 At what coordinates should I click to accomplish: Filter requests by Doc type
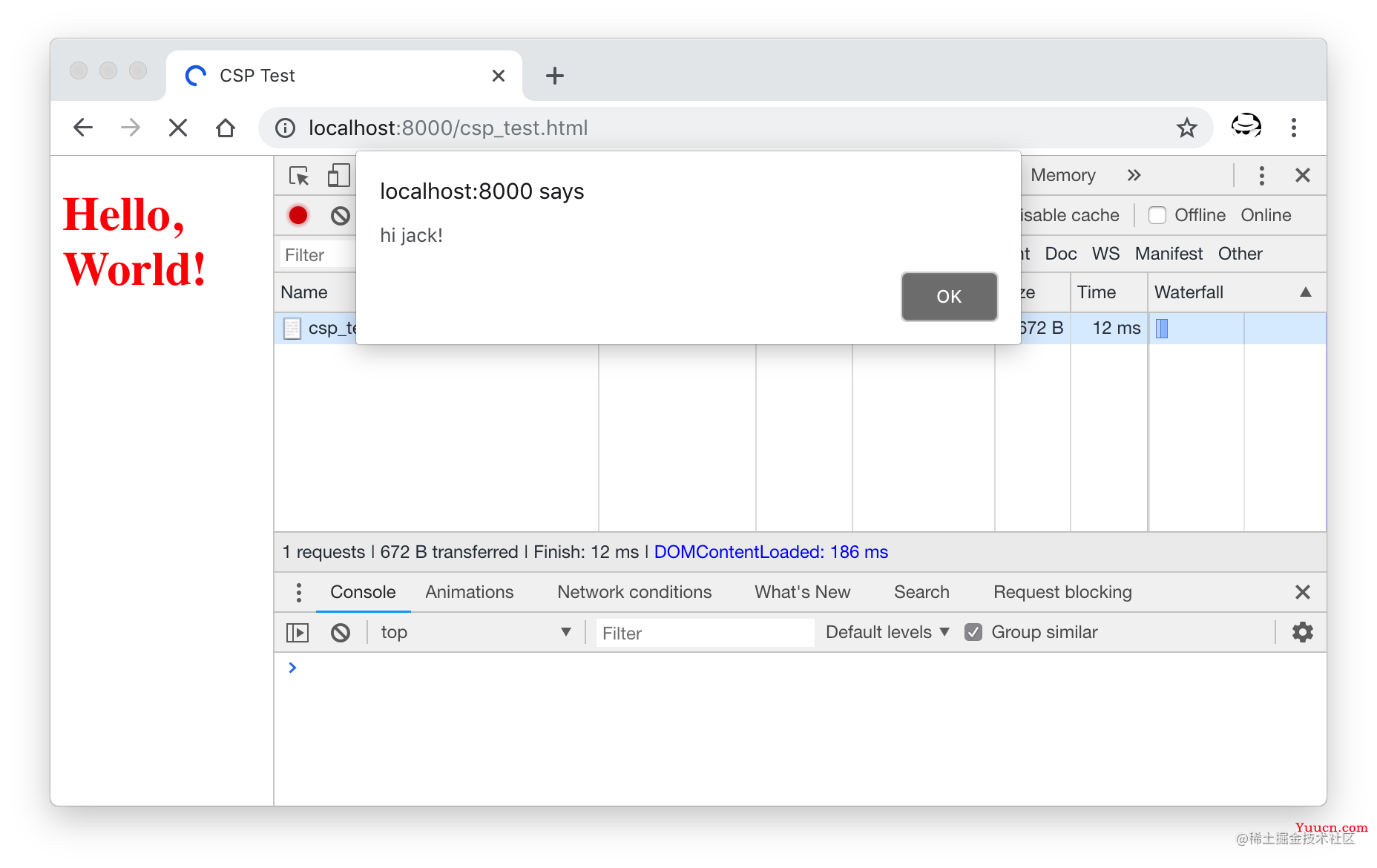pos(1061,254)
